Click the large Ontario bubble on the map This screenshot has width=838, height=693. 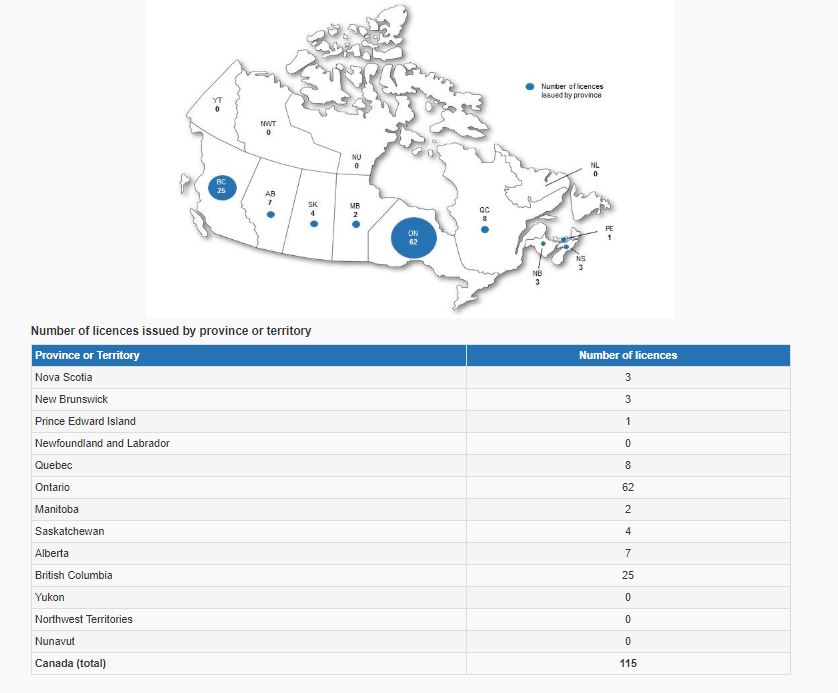(x=412, y=237)
